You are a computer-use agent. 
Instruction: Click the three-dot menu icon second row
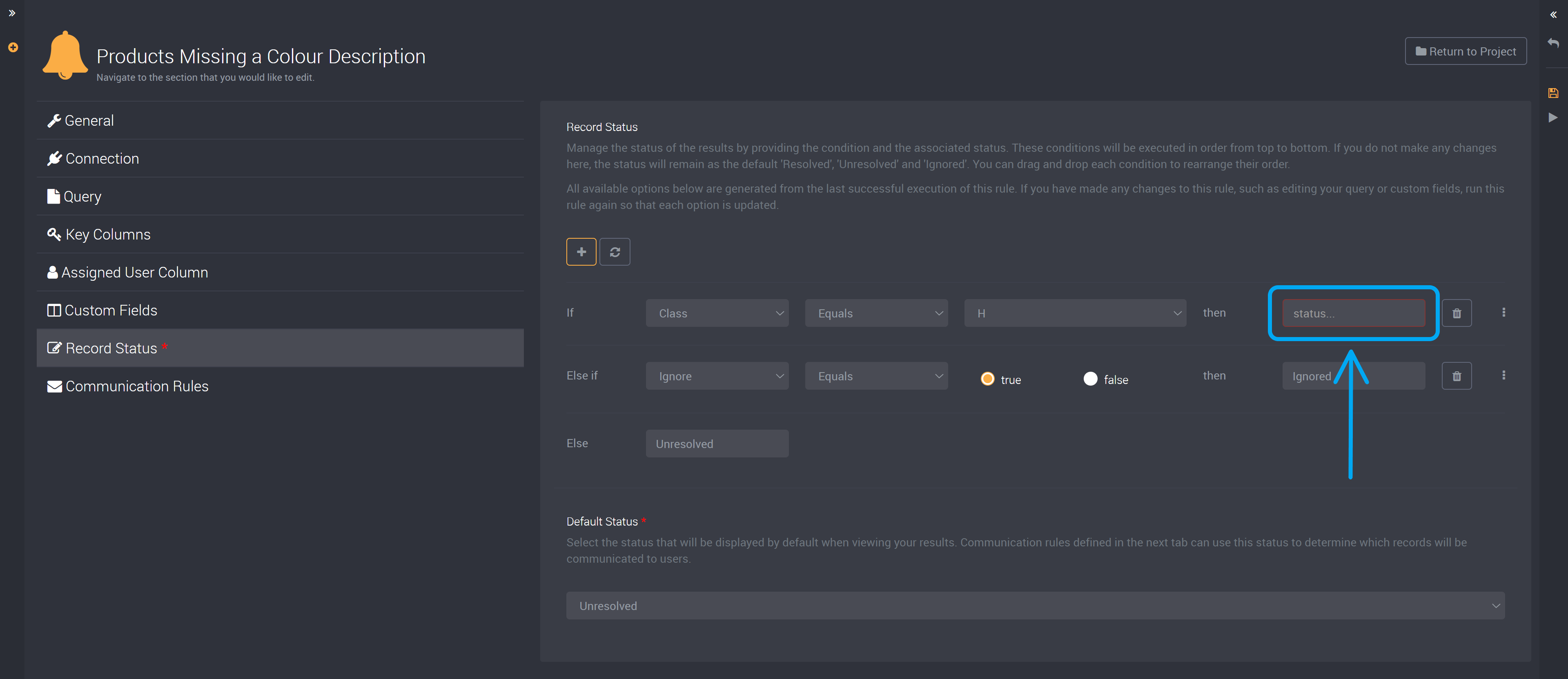[x=1504, y=375]
